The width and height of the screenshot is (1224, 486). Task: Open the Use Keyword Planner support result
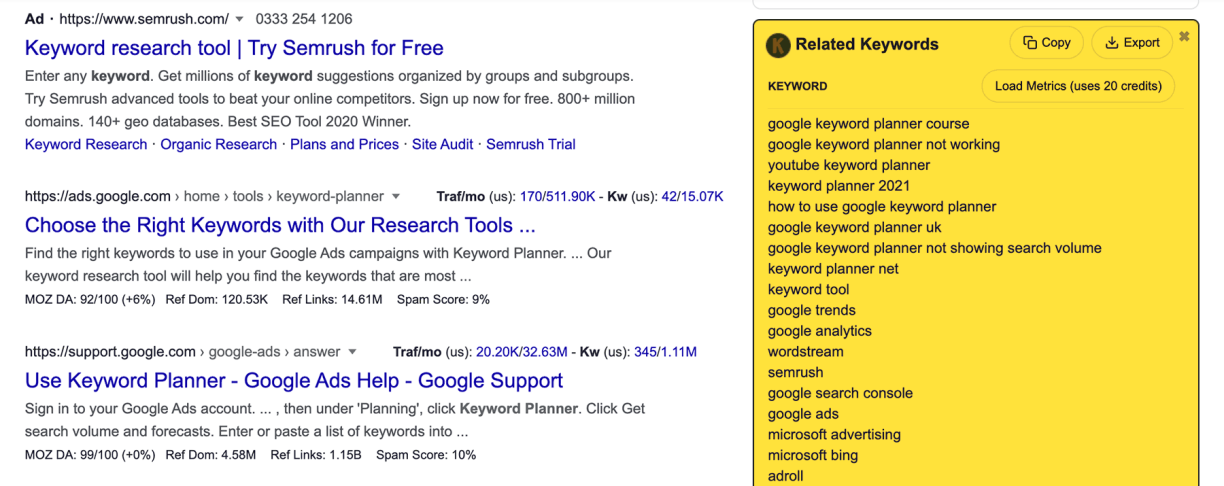point(294,381)
